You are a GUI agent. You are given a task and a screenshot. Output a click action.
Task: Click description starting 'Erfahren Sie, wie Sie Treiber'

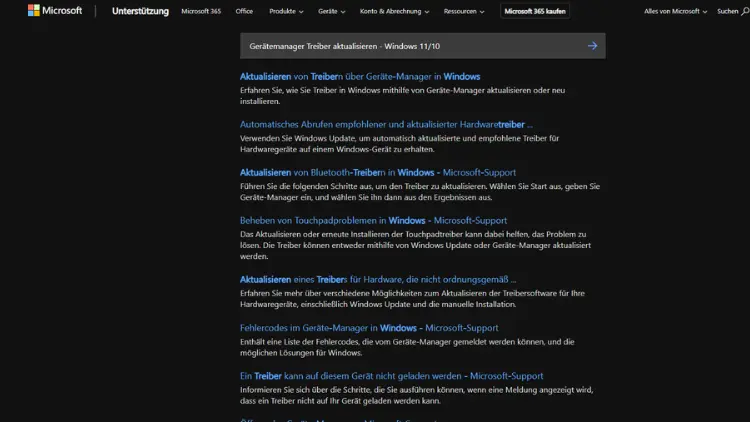click(x=402, y=96)
